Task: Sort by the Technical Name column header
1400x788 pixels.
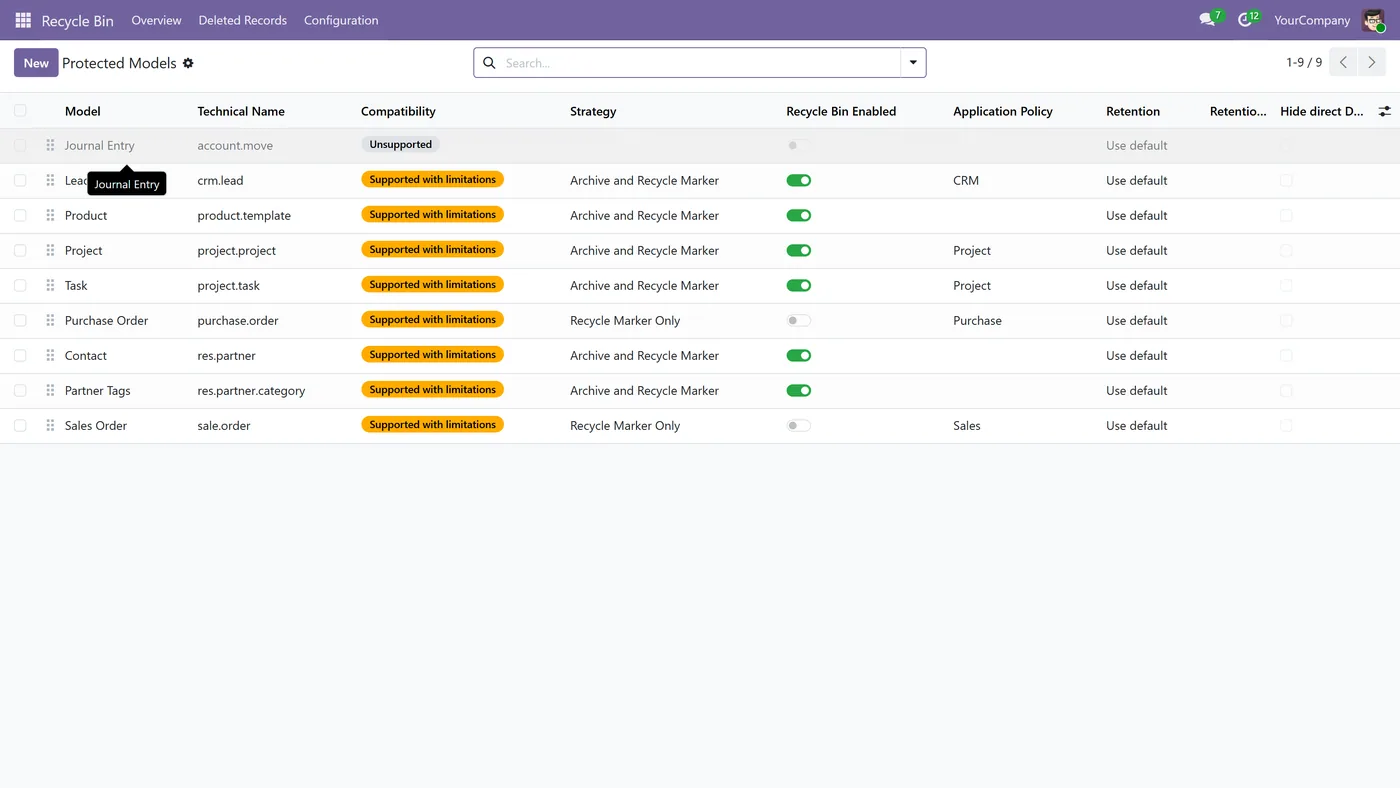Action: pyautogui.click(x=241, y=111)
